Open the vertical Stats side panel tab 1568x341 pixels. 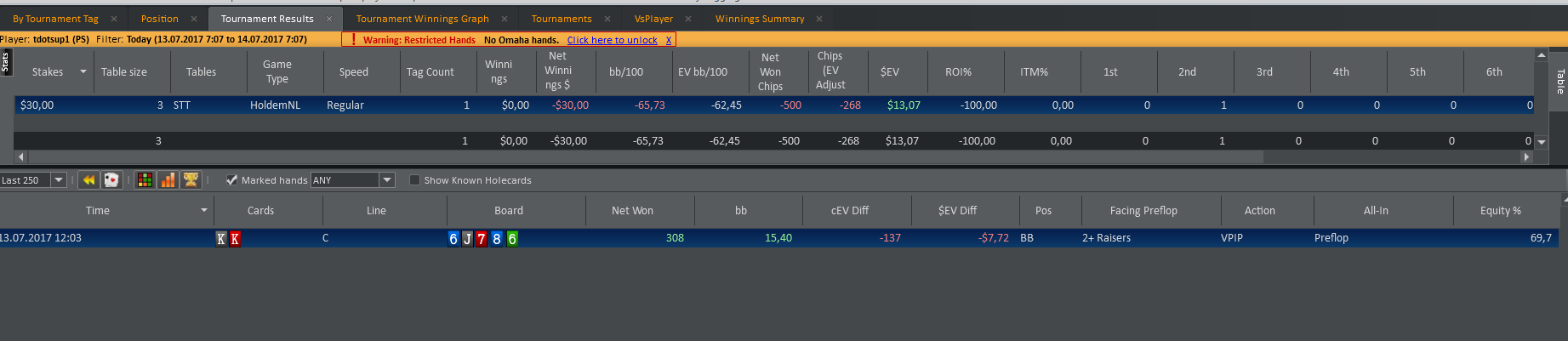pos(5,62)
